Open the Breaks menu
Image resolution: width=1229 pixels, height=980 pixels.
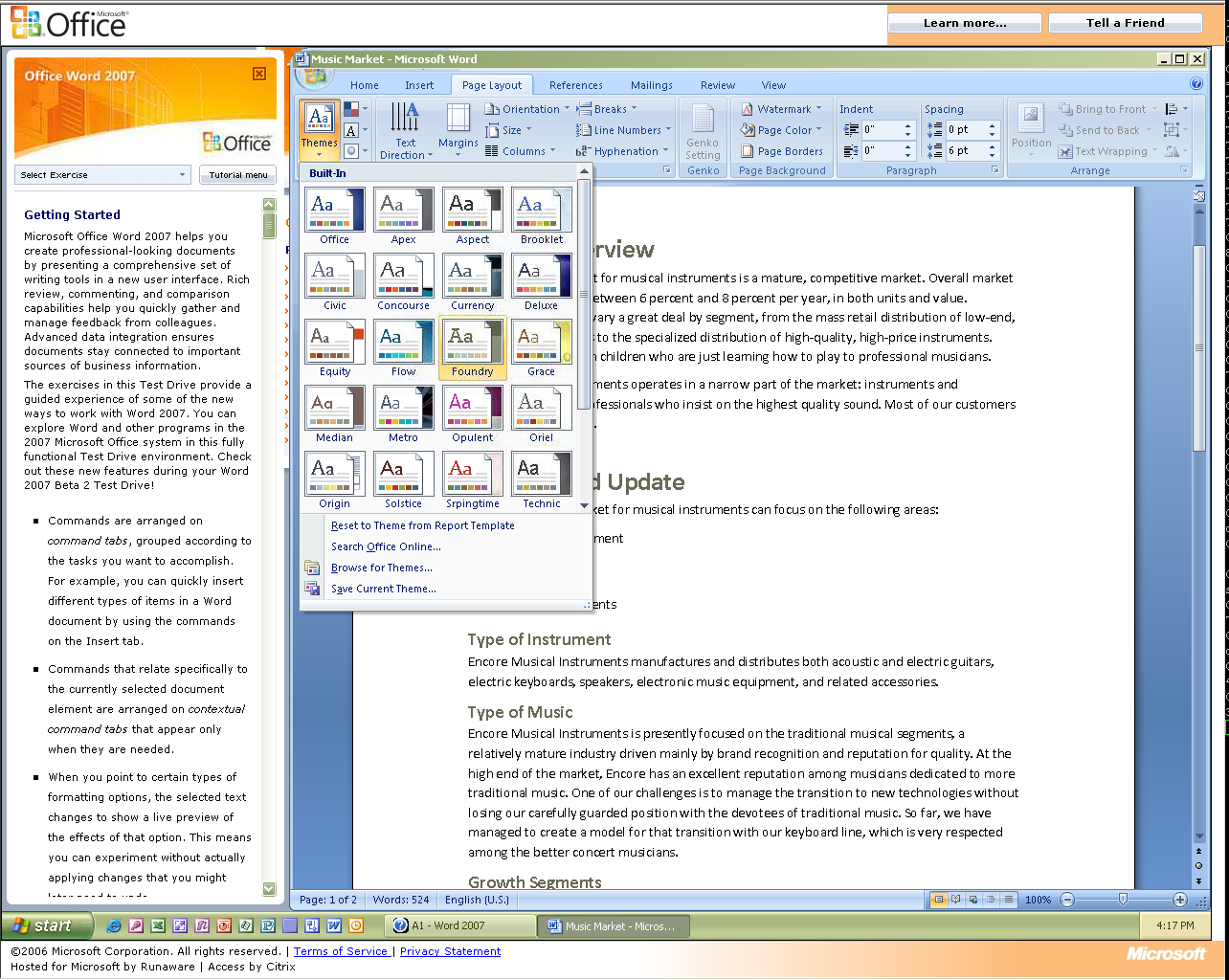(x=607, y=109)
